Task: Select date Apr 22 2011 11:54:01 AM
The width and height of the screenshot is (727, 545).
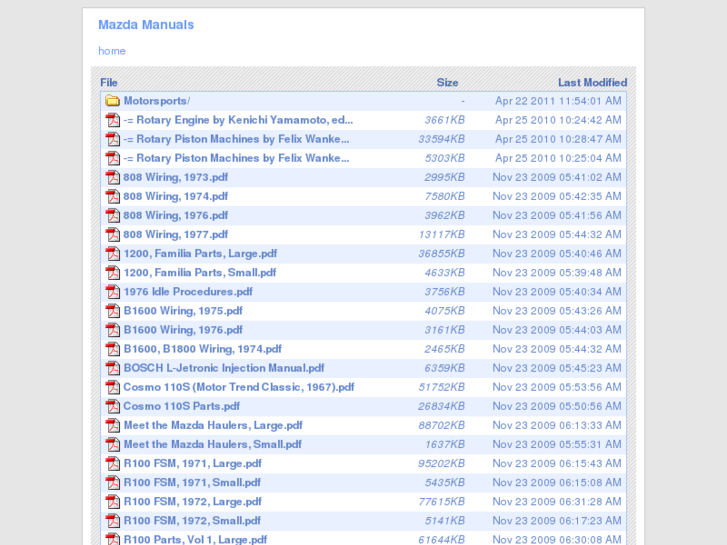Action: click(558, 101)
